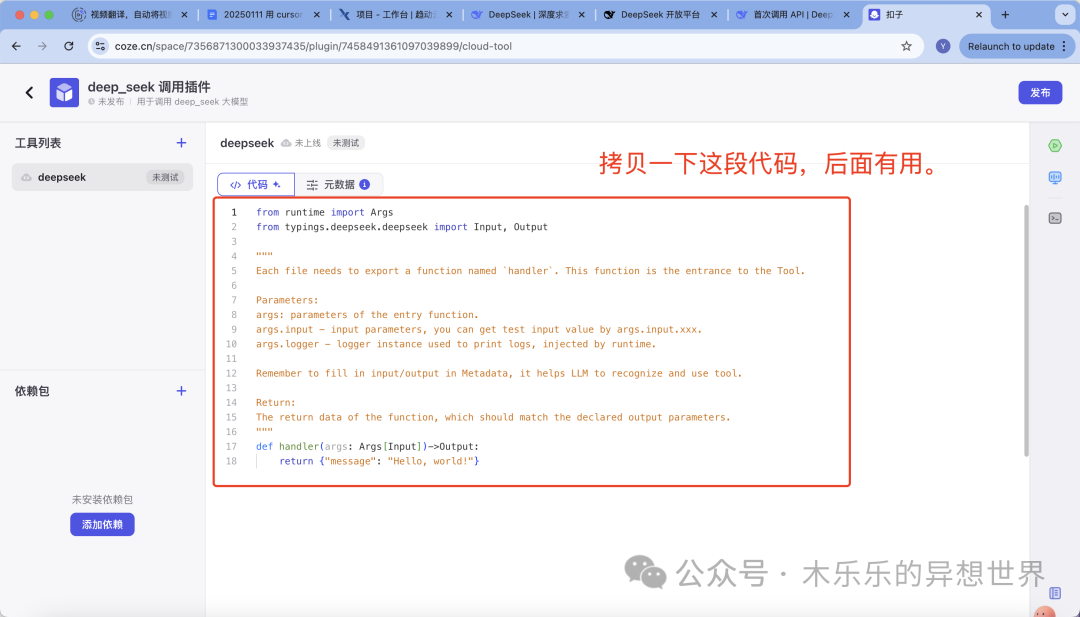Screen dimensions: 1080x617
Task: Reload the current page
Action: coord(68,46)
